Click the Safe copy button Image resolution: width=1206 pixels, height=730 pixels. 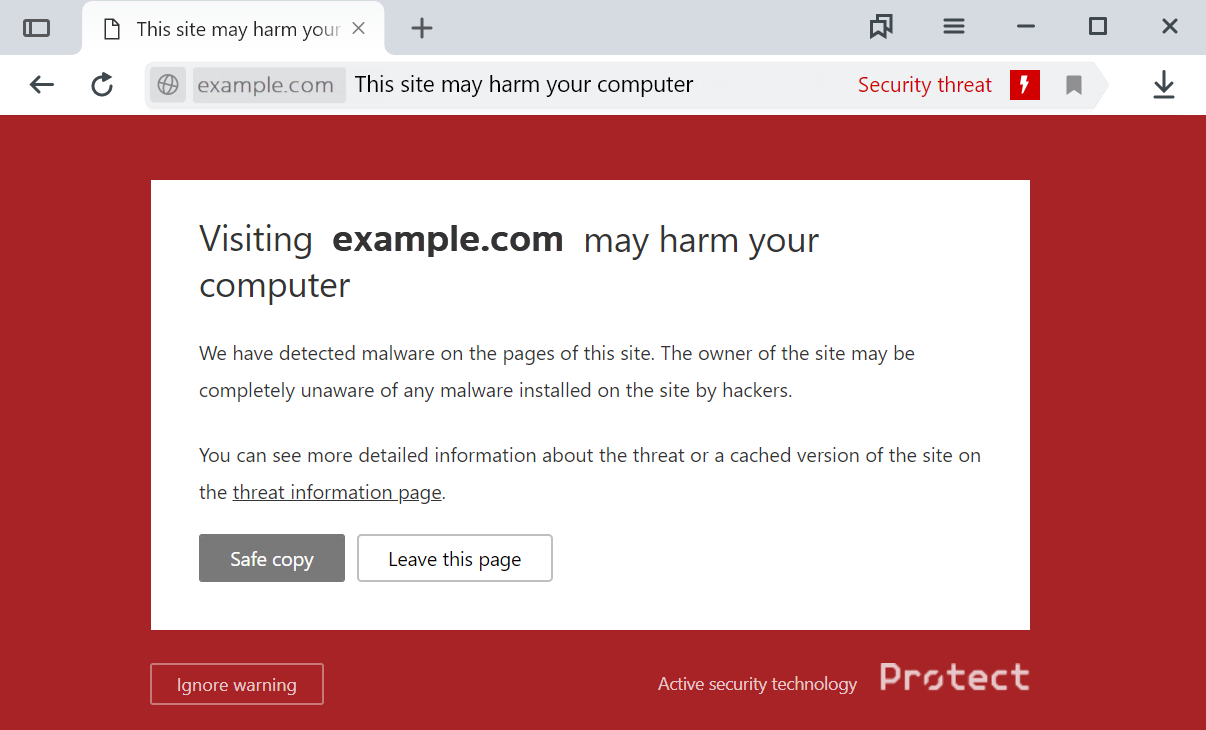pos(272,558)
